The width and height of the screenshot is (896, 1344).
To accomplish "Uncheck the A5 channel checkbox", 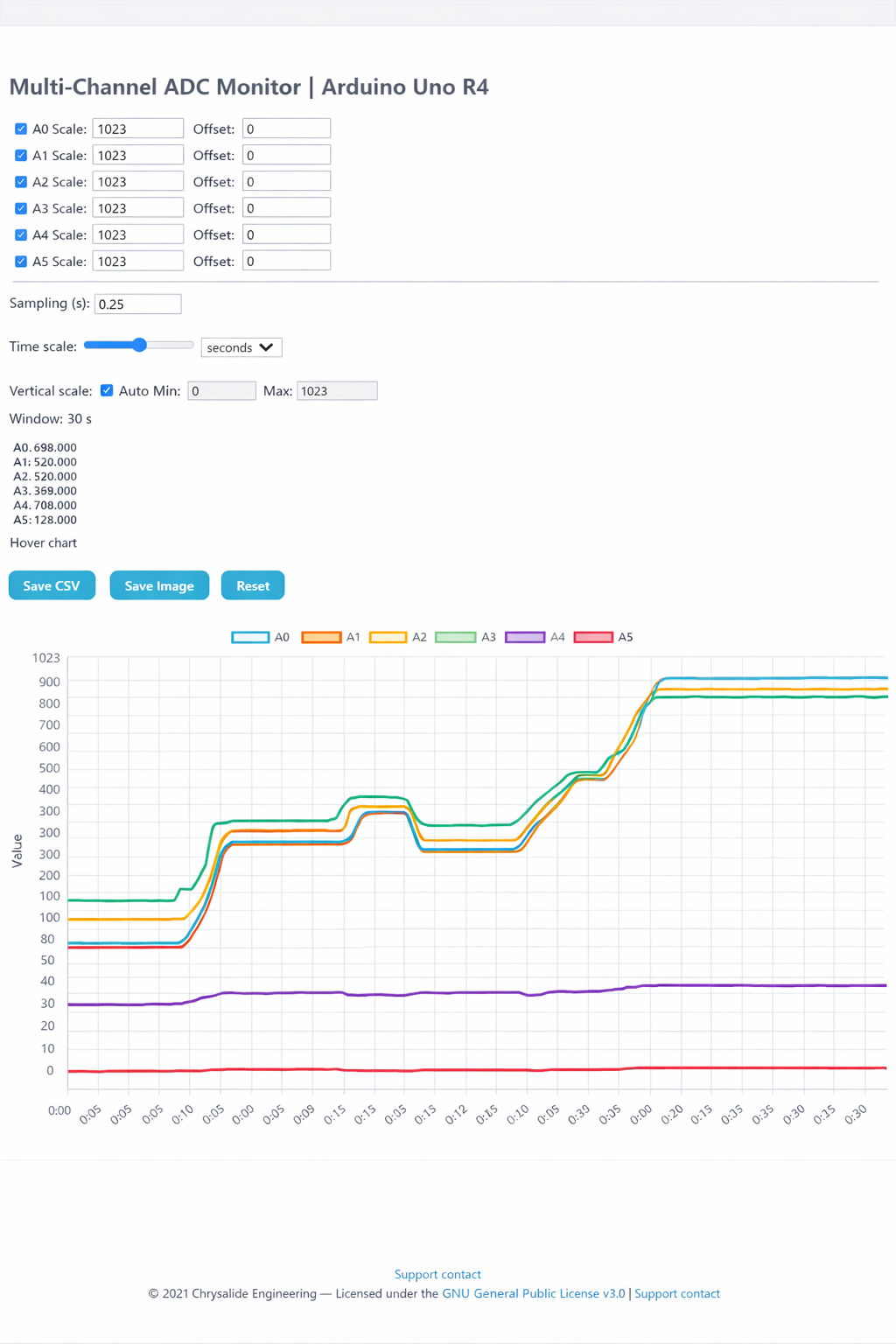I will point(21,262).
